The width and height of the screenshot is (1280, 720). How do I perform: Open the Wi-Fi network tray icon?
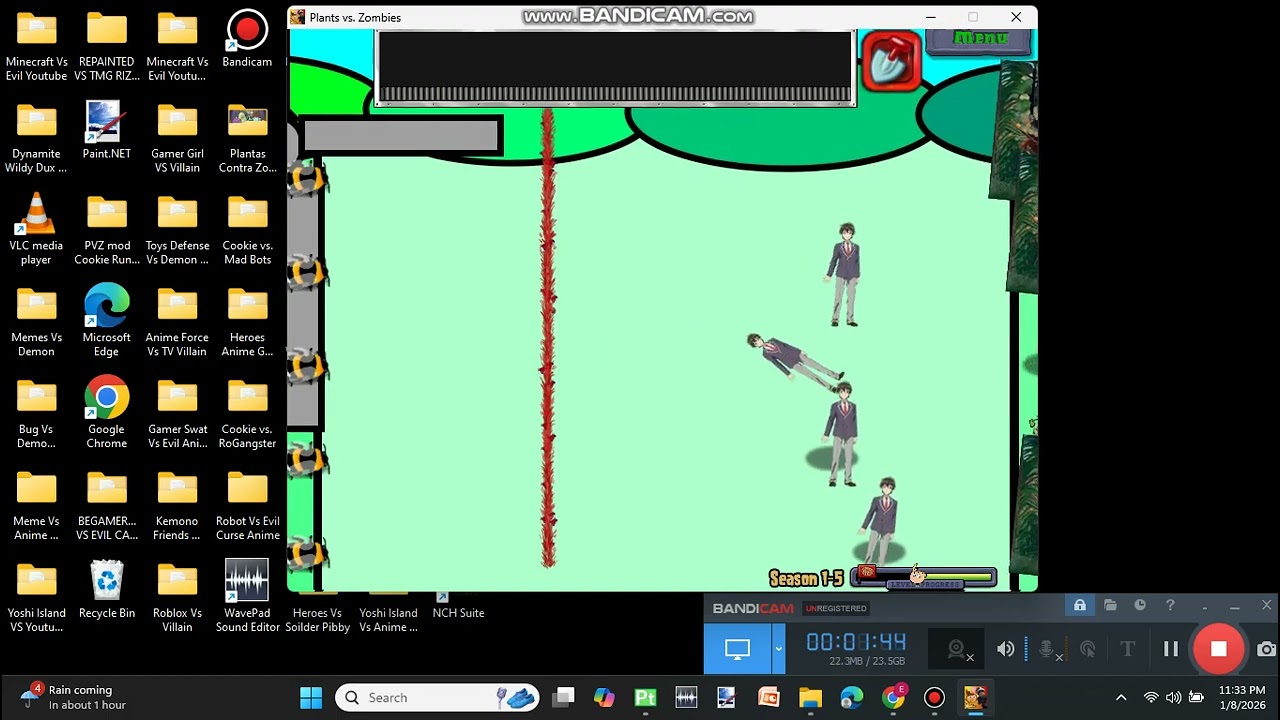[x=1151, y=698]
